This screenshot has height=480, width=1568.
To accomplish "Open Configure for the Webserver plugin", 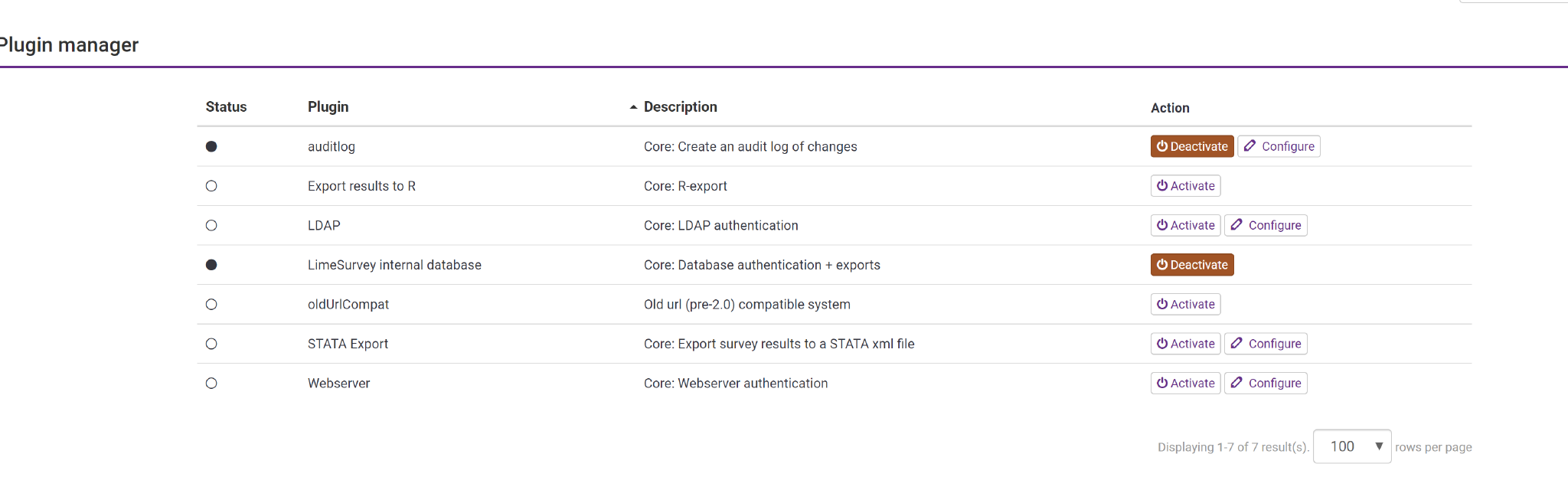I will [x=1266, y=383].
